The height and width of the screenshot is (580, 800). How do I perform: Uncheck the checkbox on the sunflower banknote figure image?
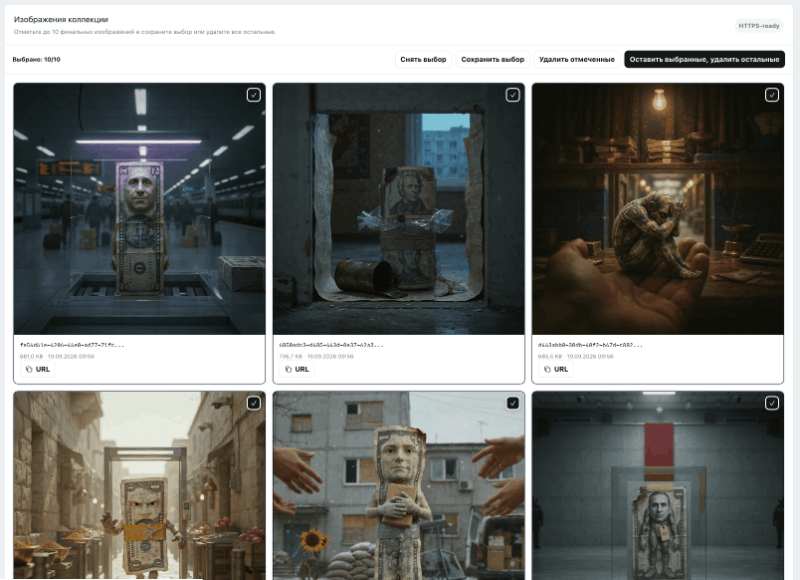(513, 404)
